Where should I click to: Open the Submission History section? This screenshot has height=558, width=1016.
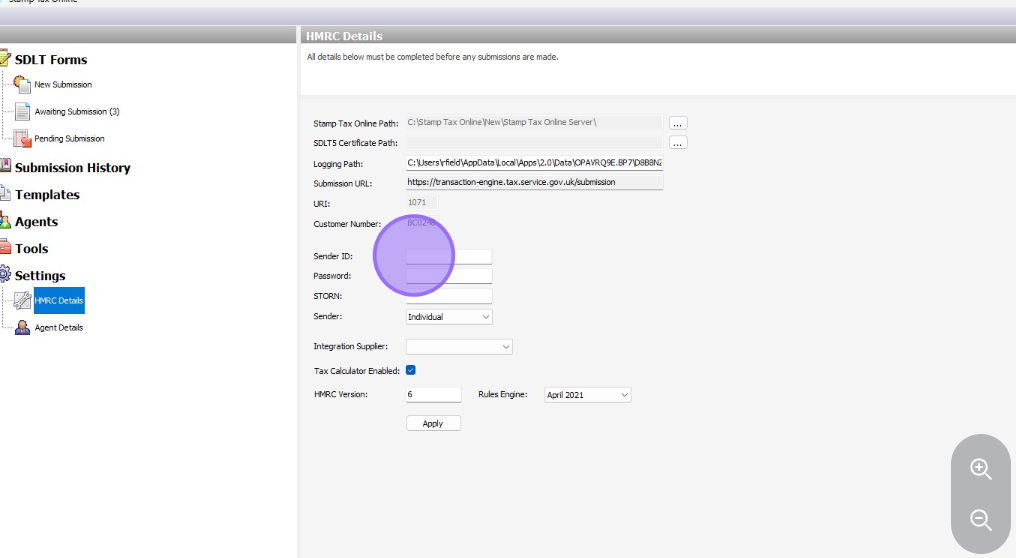(72, 168)
